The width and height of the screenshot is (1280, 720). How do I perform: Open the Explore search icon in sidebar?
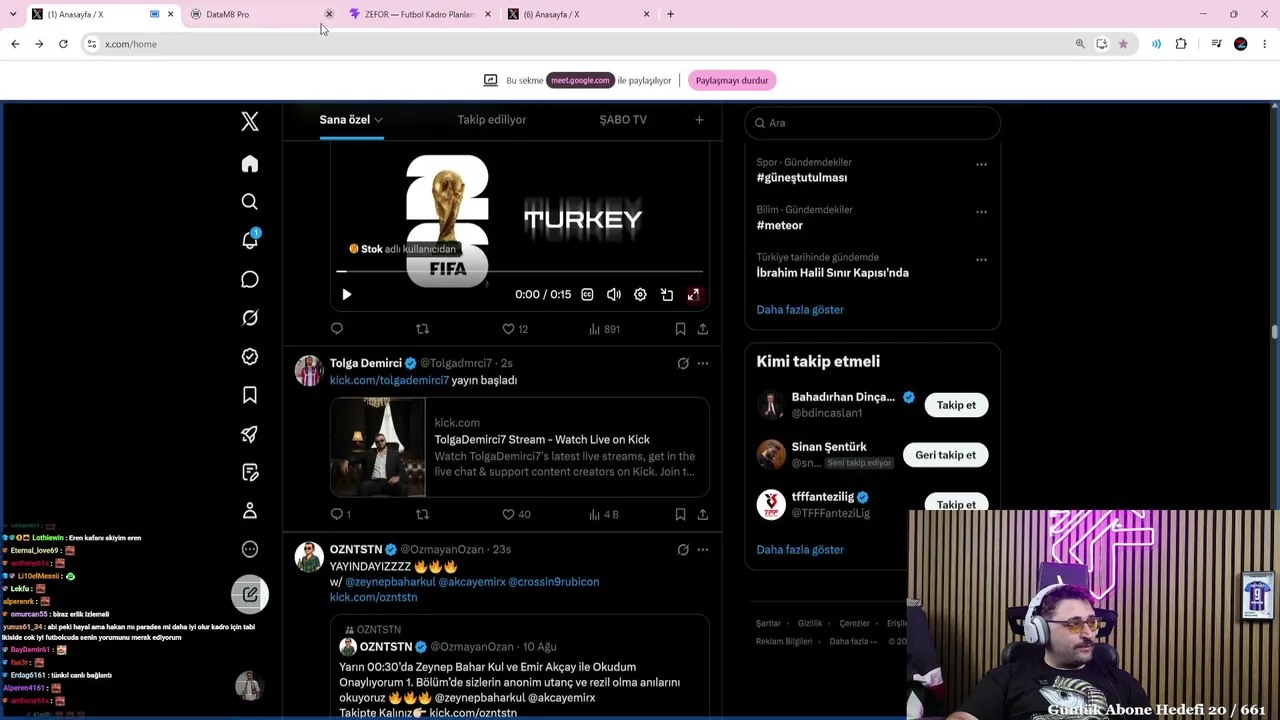[250, 202]
